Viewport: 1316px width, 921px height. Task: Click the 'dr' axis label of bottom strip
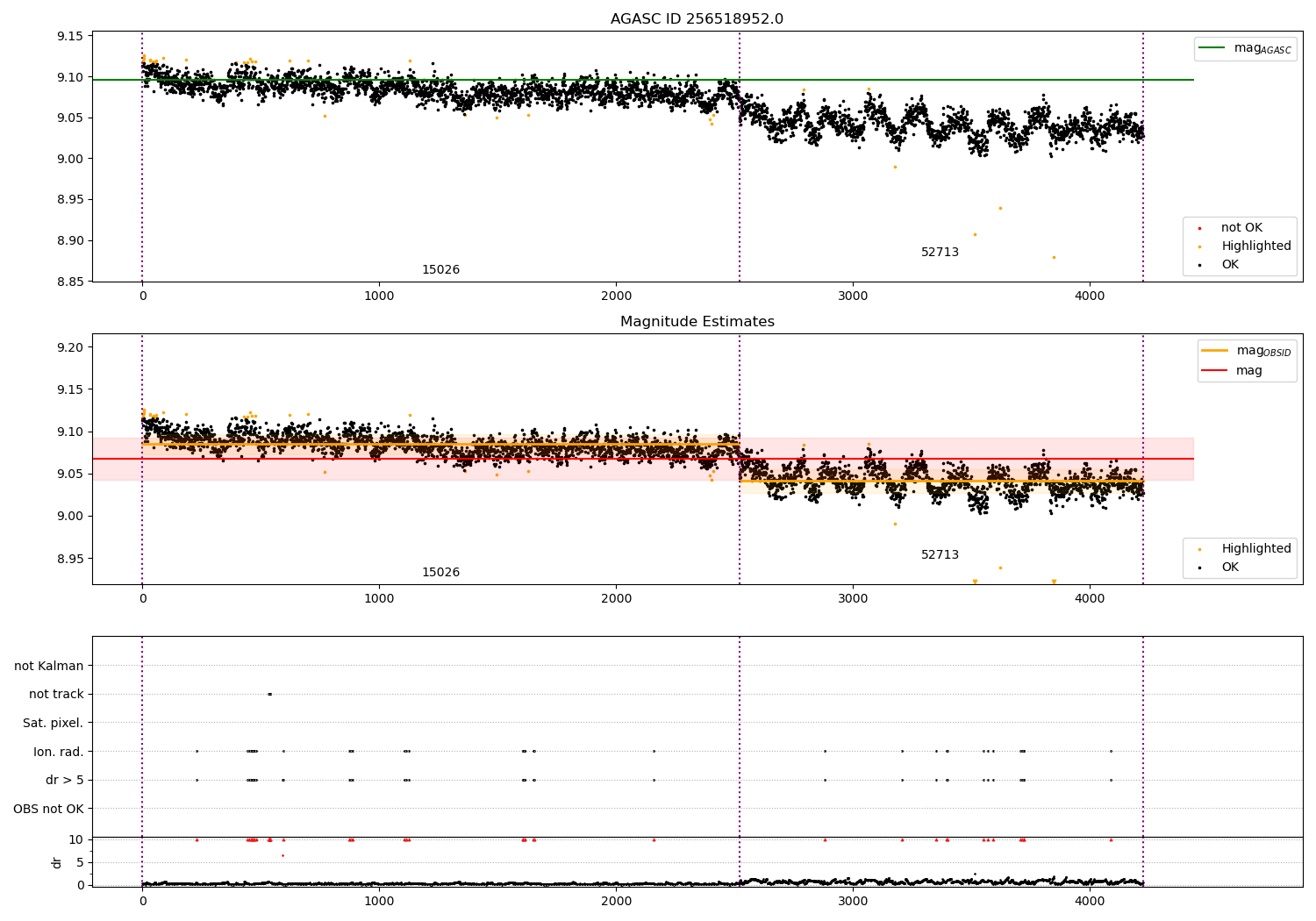[57, 862]
